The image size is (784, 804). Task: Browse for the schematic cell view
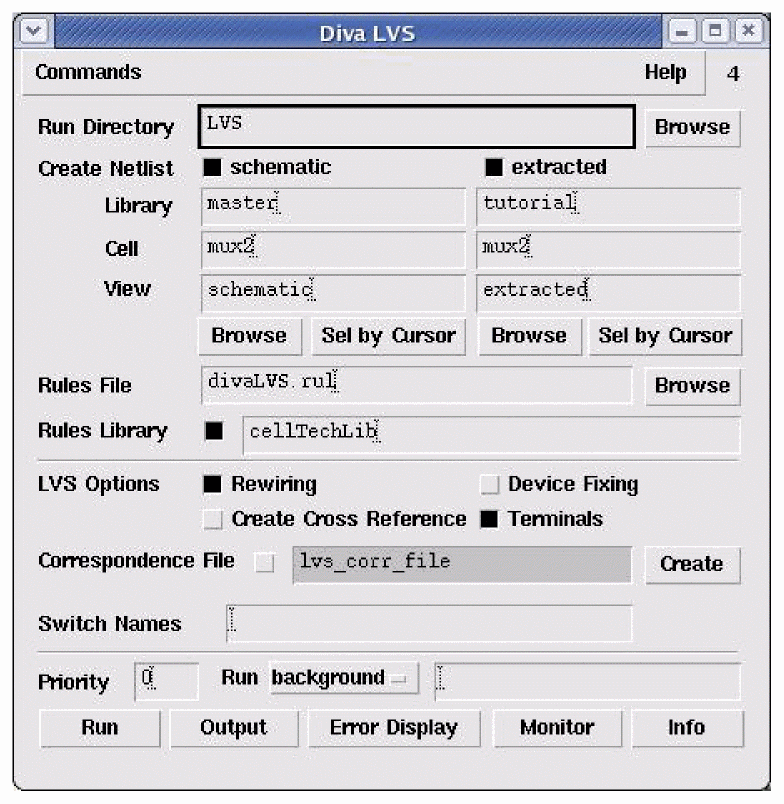point(250,336)
